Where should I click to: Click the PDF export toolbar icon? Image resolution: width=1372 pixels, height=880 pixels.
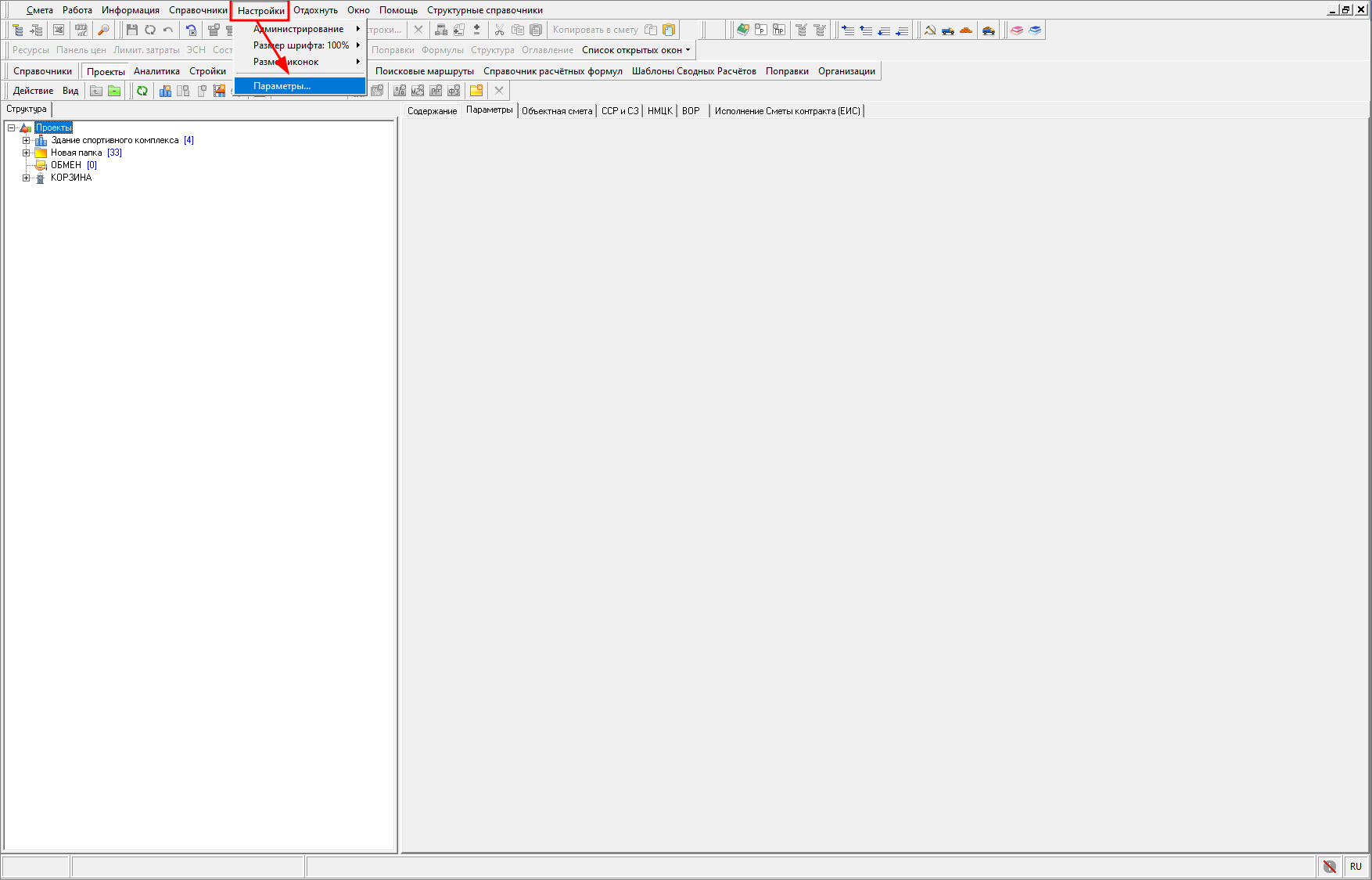(x=81, y=30)
